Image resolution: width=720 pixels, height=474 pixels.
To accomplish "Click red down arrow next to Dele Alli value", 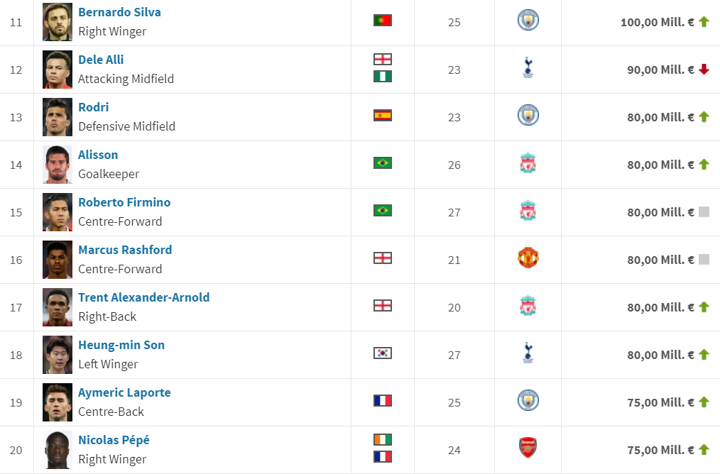I will click(x=704, y=69).
